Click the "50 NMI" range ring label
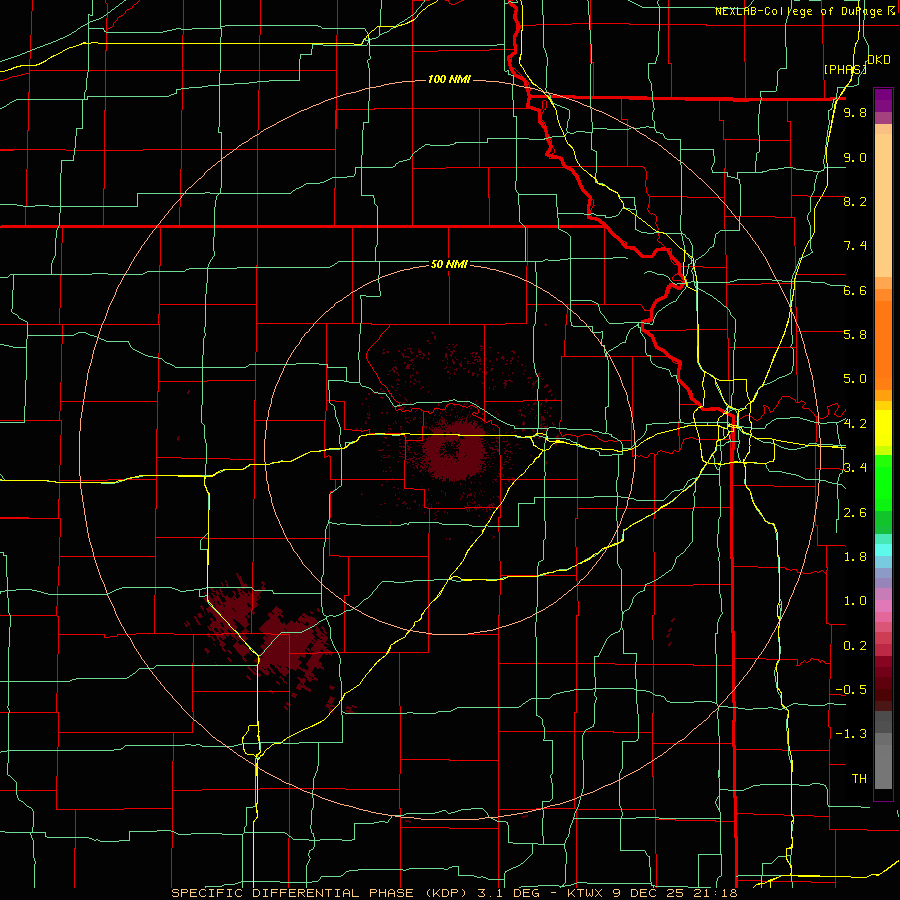Screen dimensions: 900x900 tap(449, 264)
